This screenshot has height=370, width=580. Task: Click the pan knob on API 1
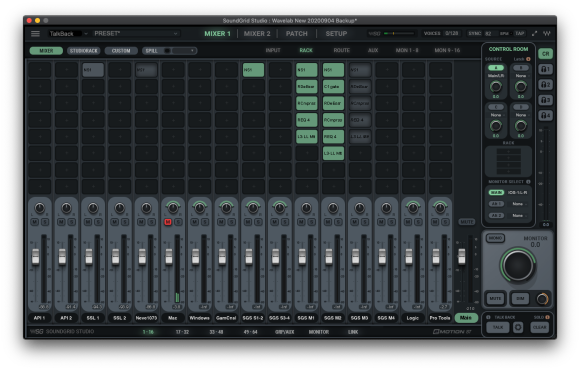40,208
